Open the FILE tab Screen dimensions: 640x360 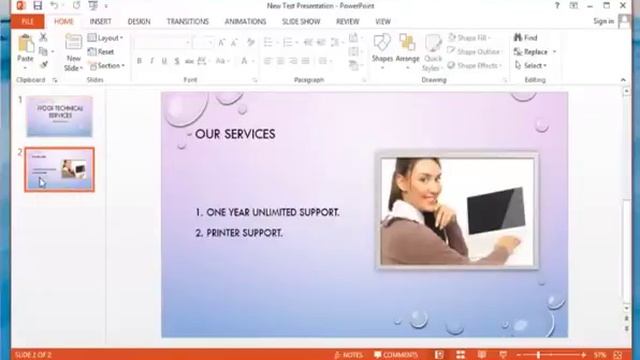pyautogui.click(x=27, y=22)
